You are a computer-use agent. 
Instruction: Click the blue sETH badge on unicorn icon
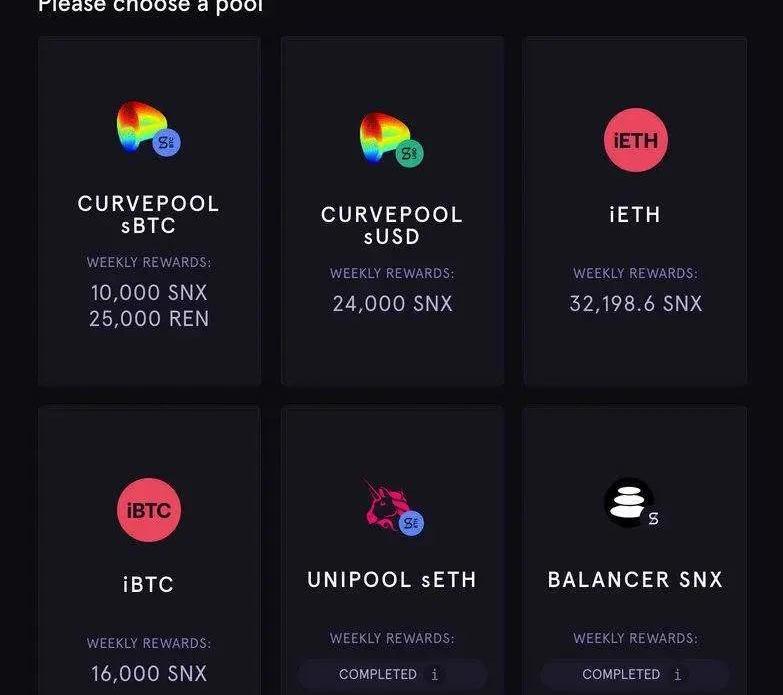tap(411, 523)
